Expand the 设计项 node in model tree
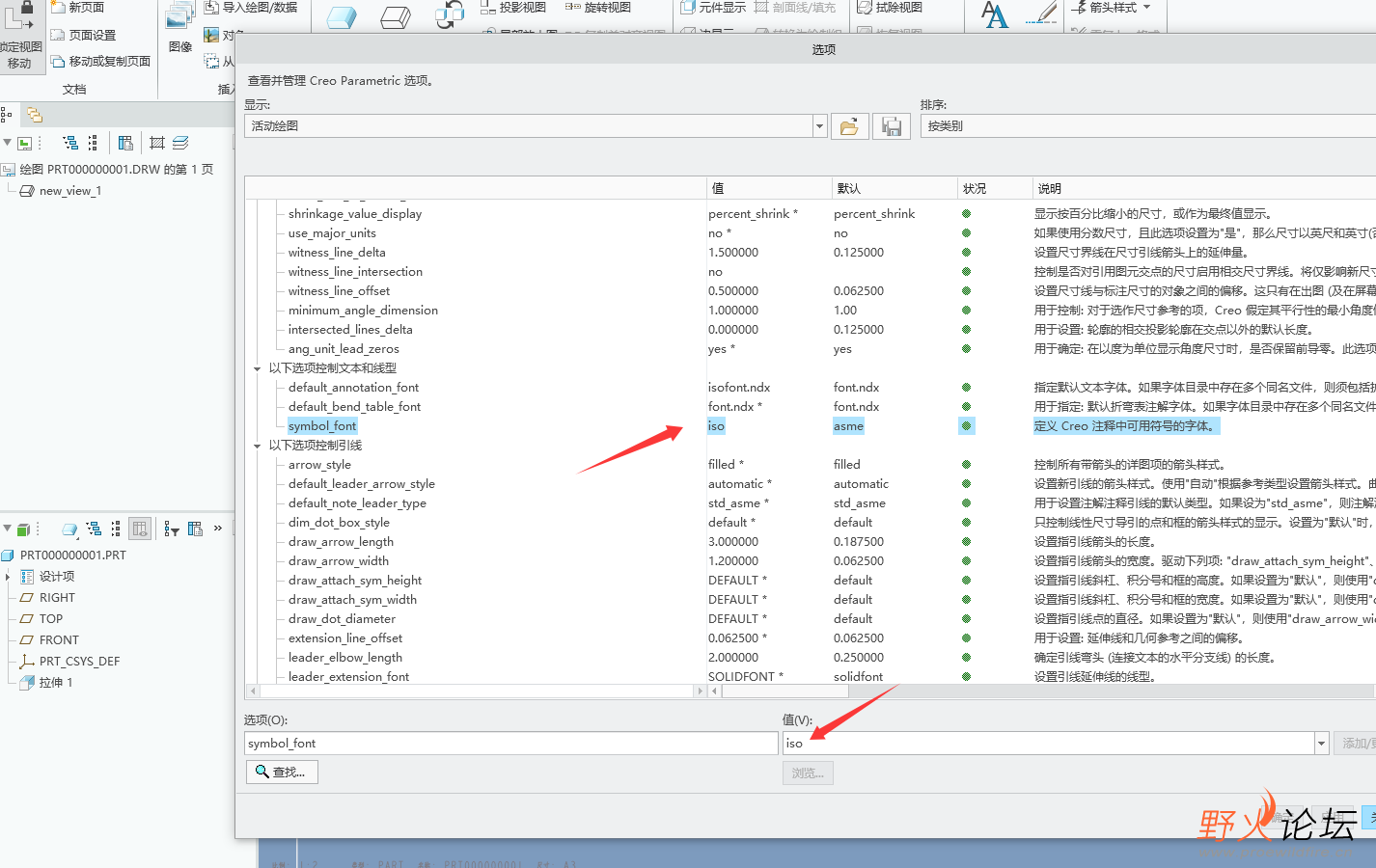Screen dimensions: 1376x868 point(8,577)
